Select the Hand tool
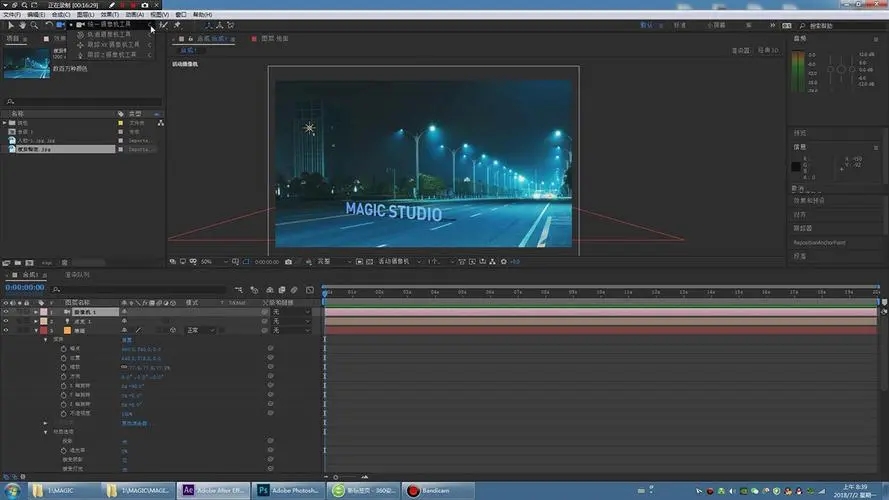The width and height of the screenshot is (889, 500). pyautogui.click(x=22, y=25)
